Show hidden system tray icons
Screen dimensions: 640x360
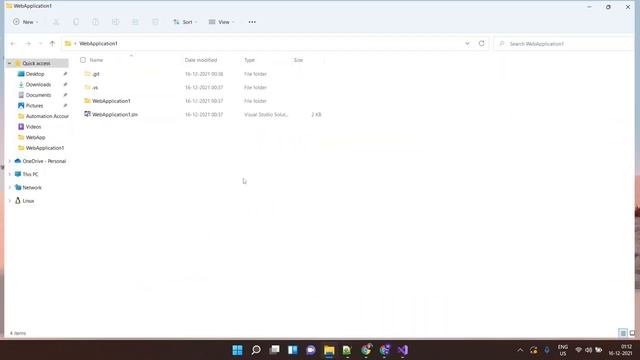[x=520, y=350]
